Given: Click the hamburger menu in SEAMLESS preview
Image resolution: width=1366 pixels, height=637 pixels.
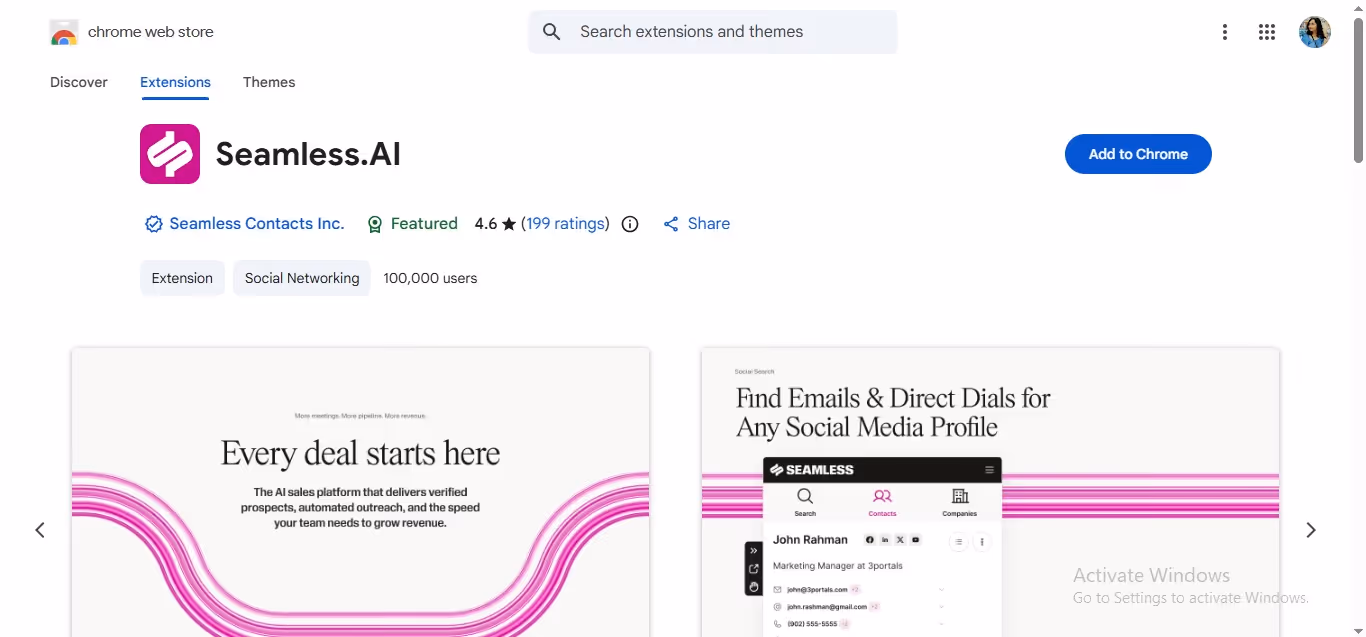Looking at the screenshot, I should click(x=990, y=470).
